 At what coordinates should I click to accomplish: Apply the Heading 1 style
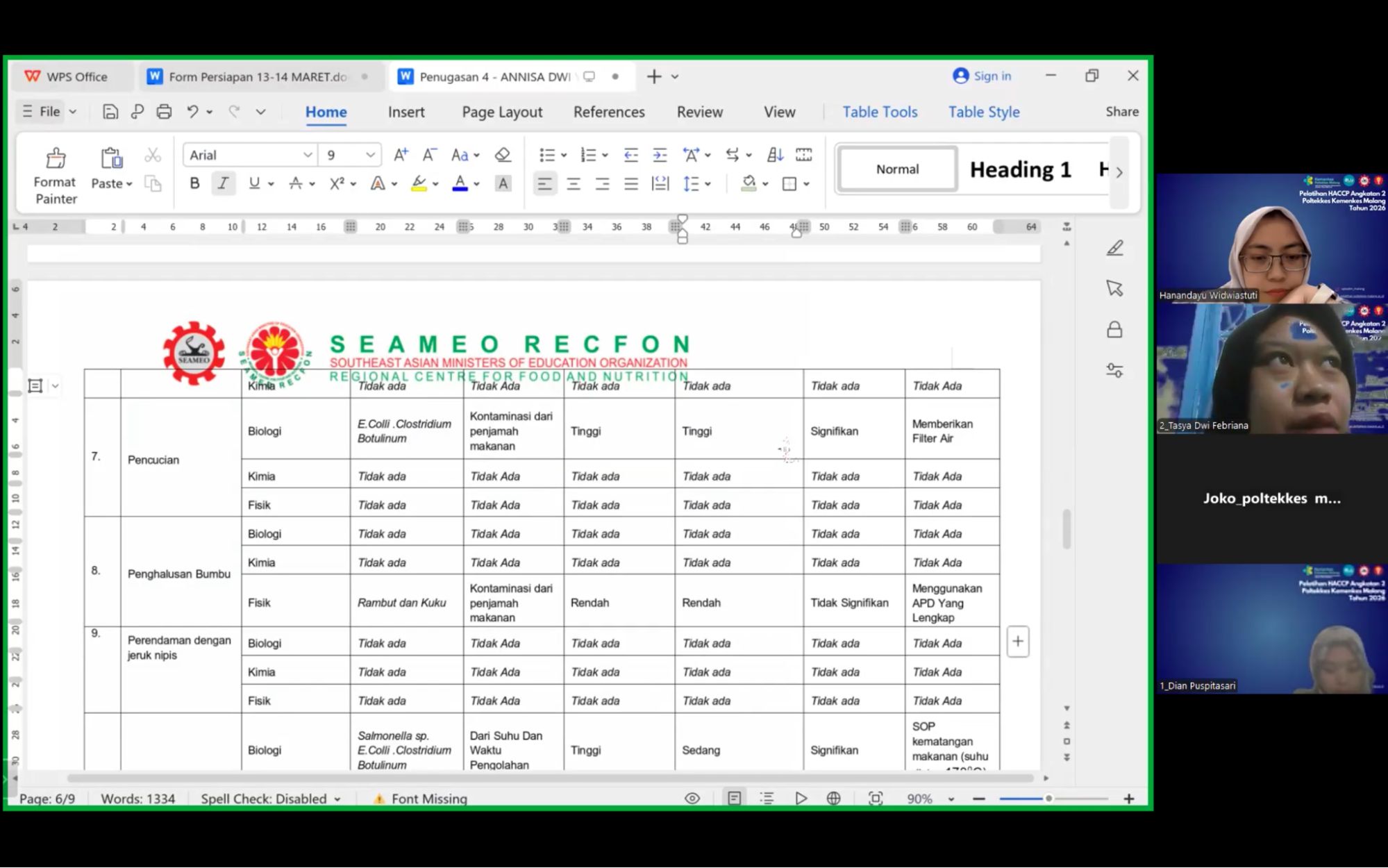(x=1020, y=169)
